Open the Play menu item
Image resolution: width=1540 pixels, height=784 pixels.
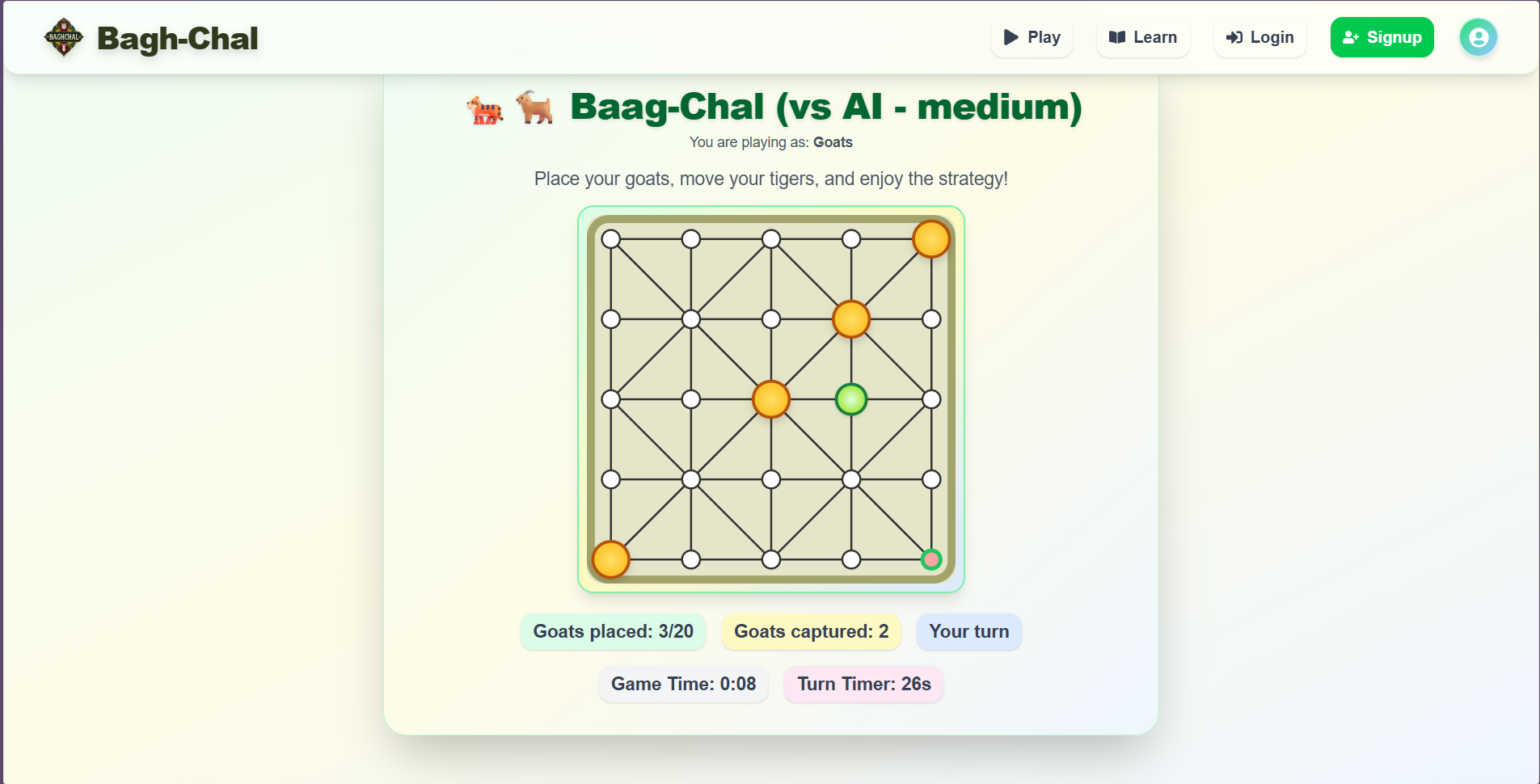point(1032,38)
